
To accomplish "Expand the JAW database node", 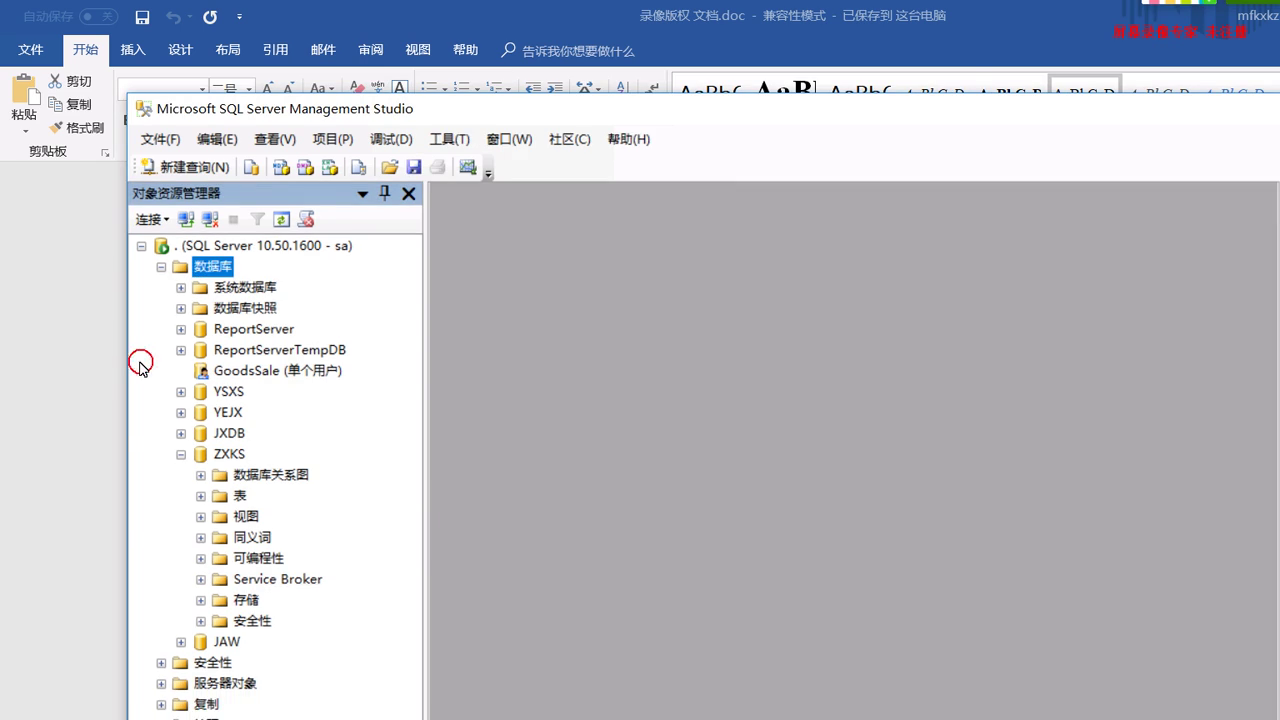I will coord(181,642).
